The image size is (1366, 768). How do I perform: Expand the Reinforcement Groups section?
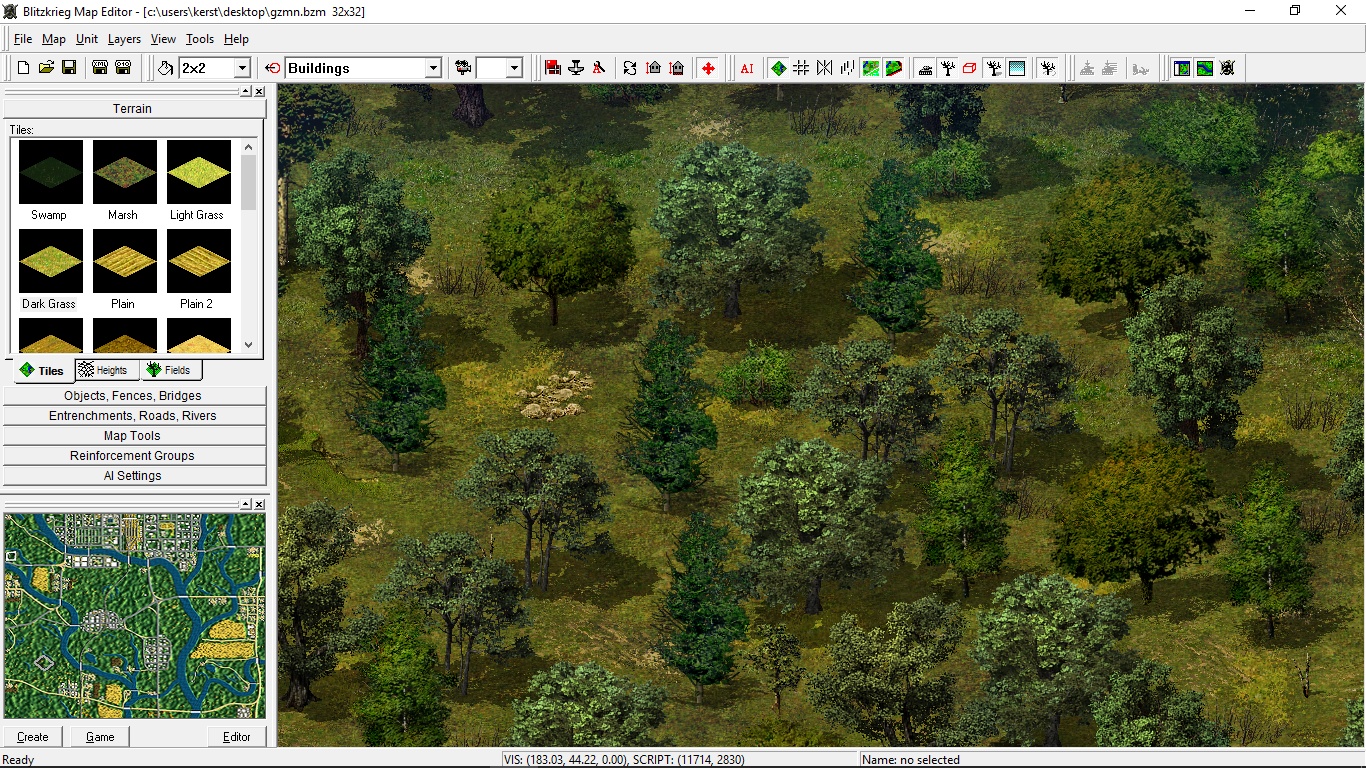pyautogui.click(x=134, y=456)
